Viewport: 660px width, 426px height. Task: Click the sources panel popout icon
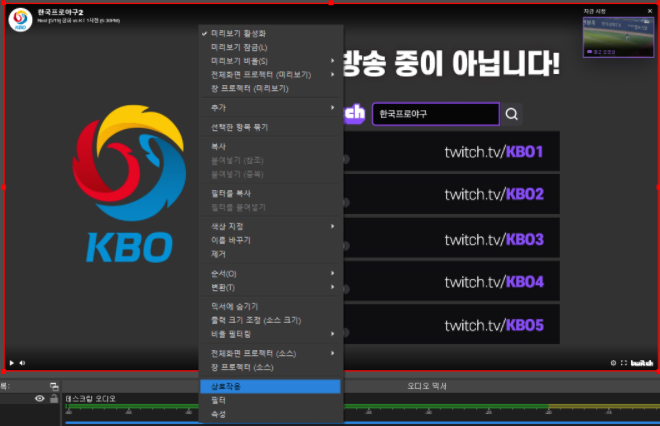tap(54, 386)
